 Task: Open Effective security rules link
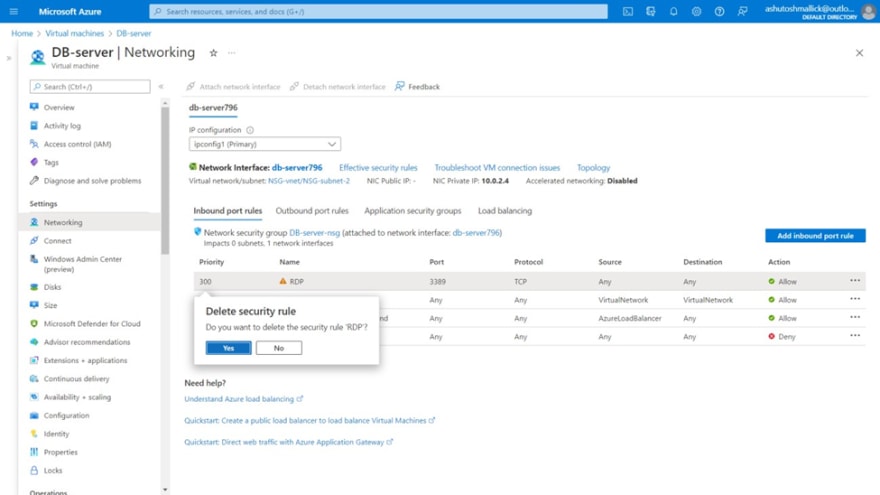point(378,168)
